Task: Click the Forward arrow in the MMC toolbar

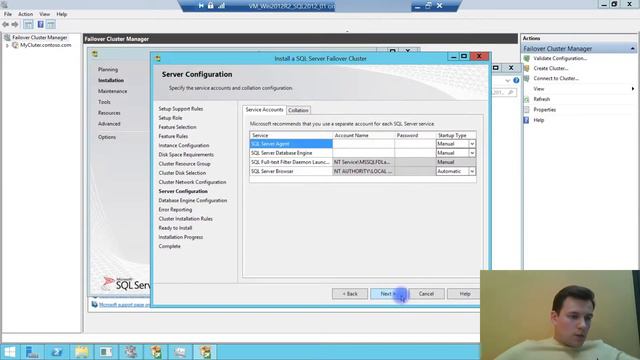Action: (x=15, y=24)
